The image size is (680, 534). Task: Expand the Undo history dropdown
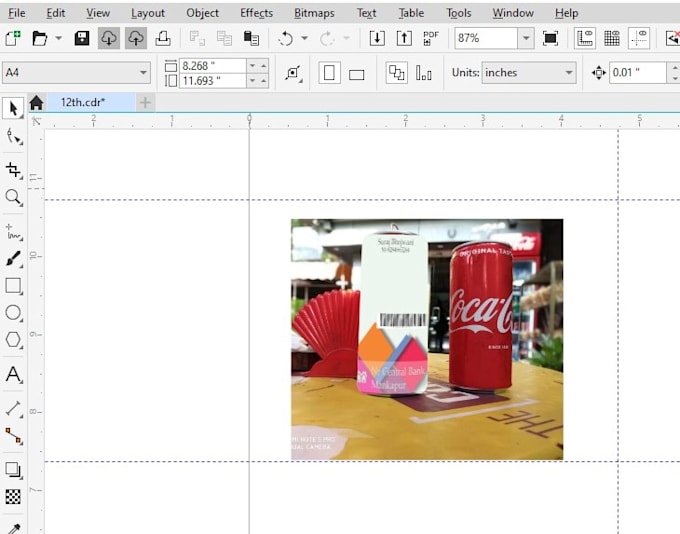click(x=304, y=38)
